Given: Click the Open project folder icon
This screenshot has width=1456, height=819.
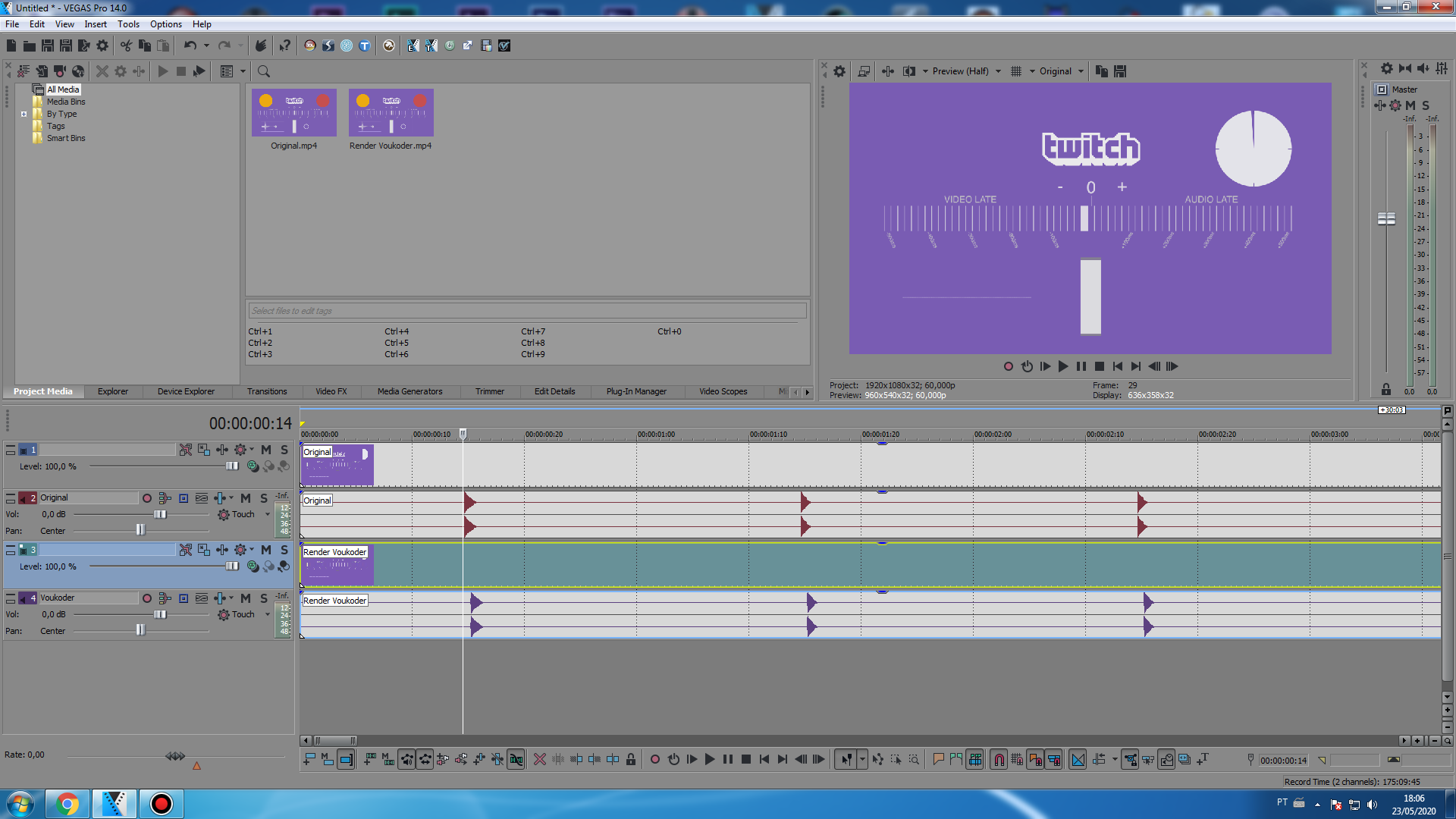Looking at the screenshot, I should 29,45.
